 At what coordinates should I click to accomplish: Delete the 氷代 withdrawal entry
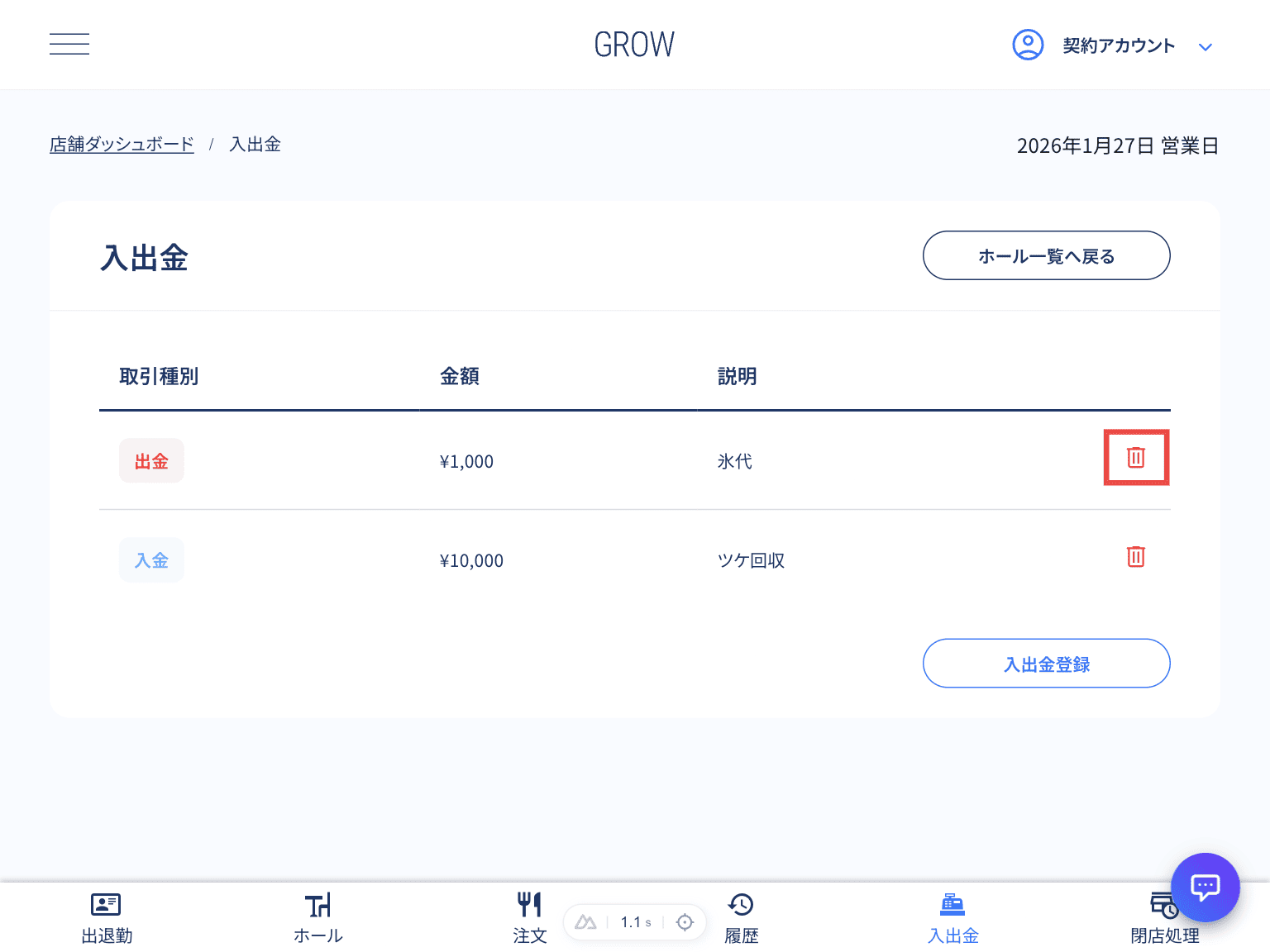(x=1136, y=457)
